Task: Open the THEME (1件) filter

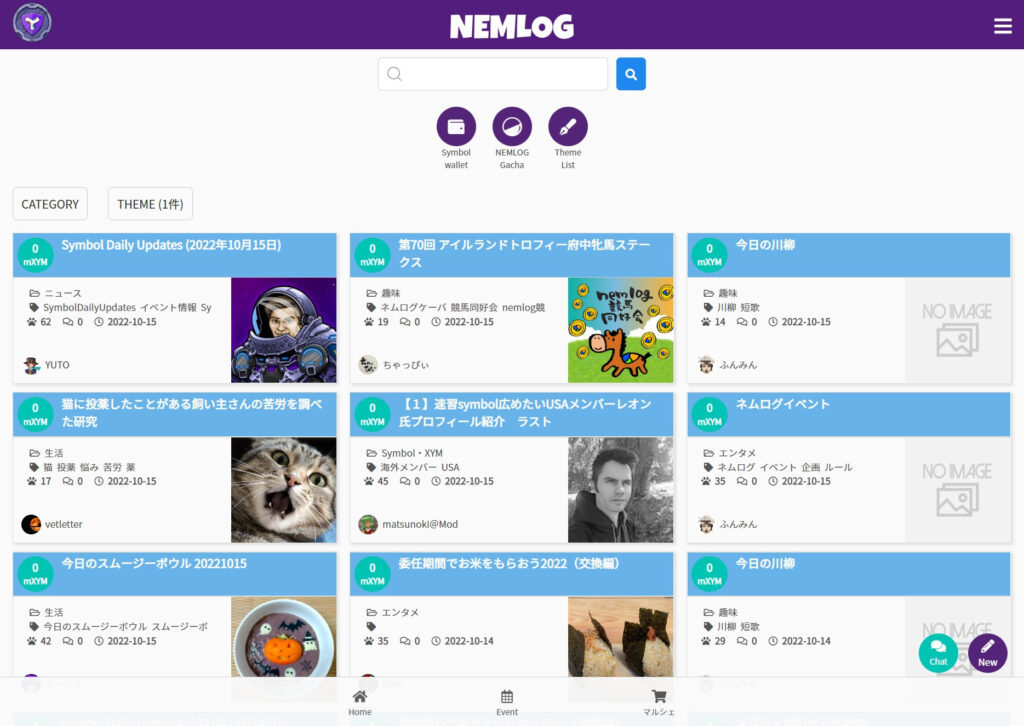Action: click(150, 204)
